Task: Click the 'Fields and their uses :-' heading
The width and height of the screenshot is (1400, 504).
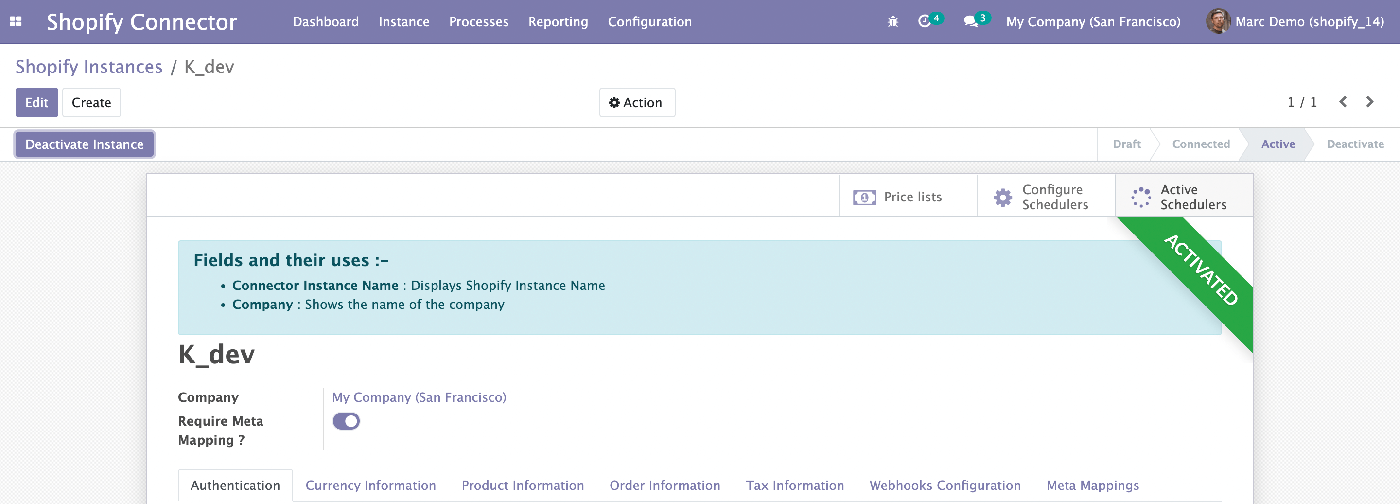Action: tap(291, 260)
